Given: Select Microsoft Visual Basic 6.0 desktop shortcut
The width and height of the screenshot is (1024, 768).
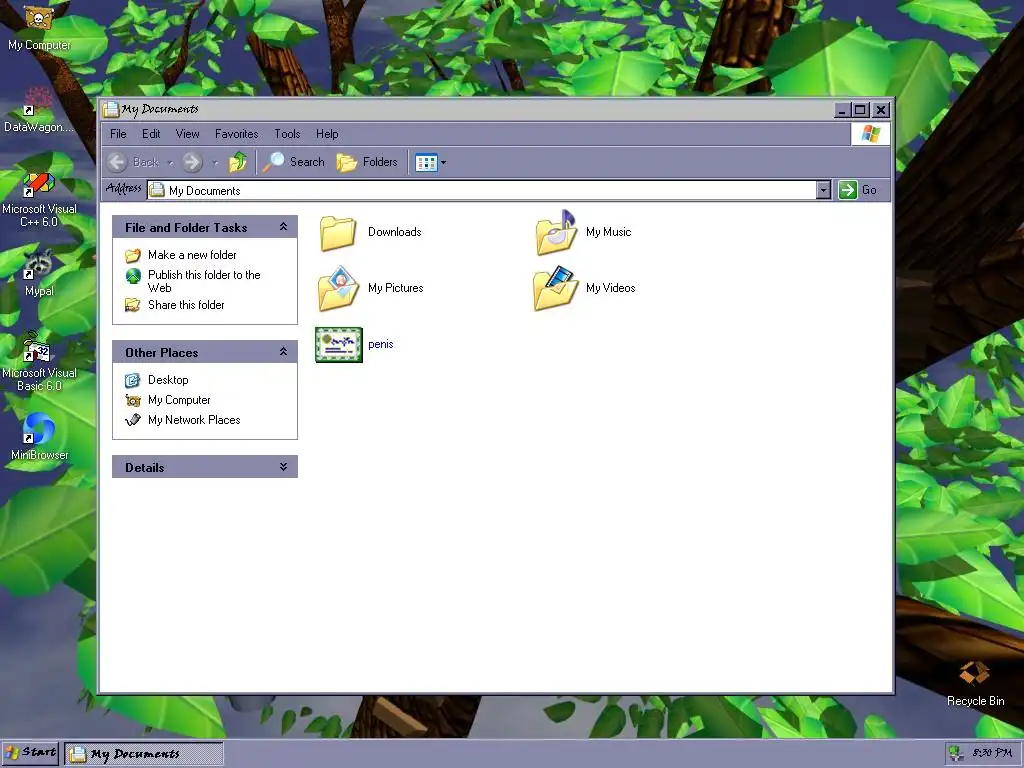Looking at the screenshot, I should (x=39, y=361).
